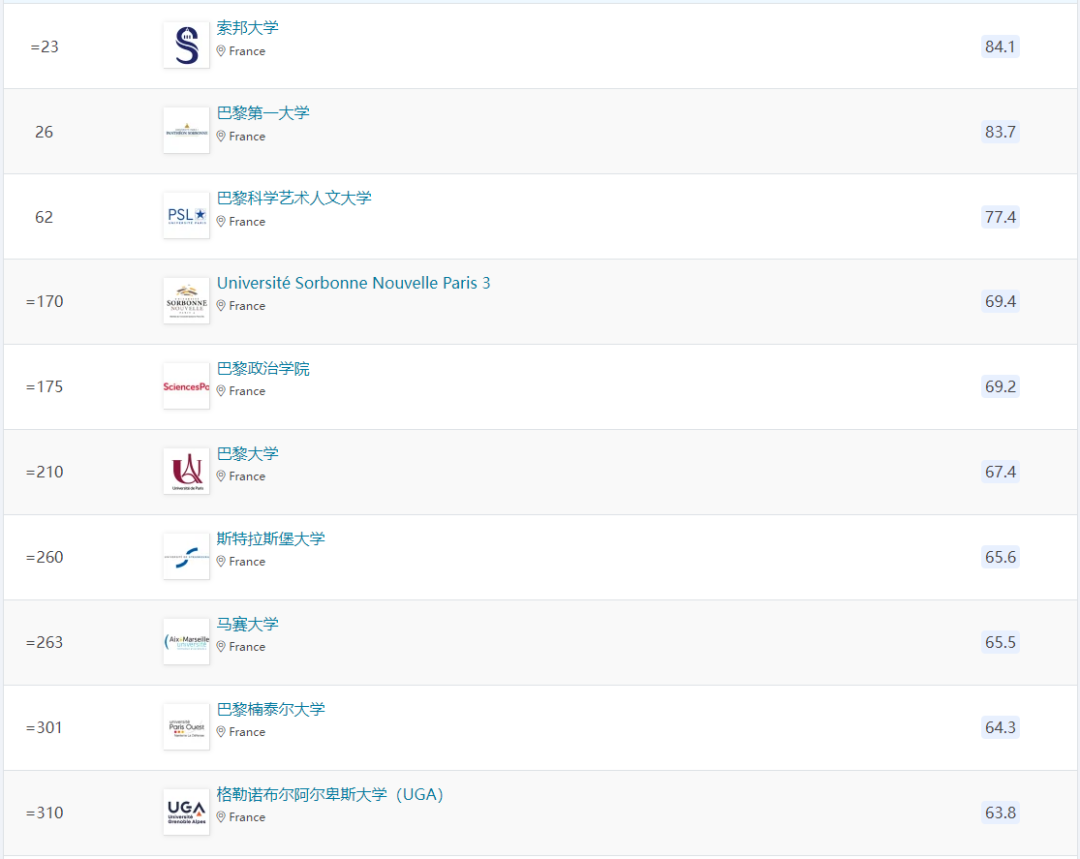The height and width of the screenshot is (859, 1080).
Task: Click the 84.1 score badge
Action: click(x=1000, y=46)
